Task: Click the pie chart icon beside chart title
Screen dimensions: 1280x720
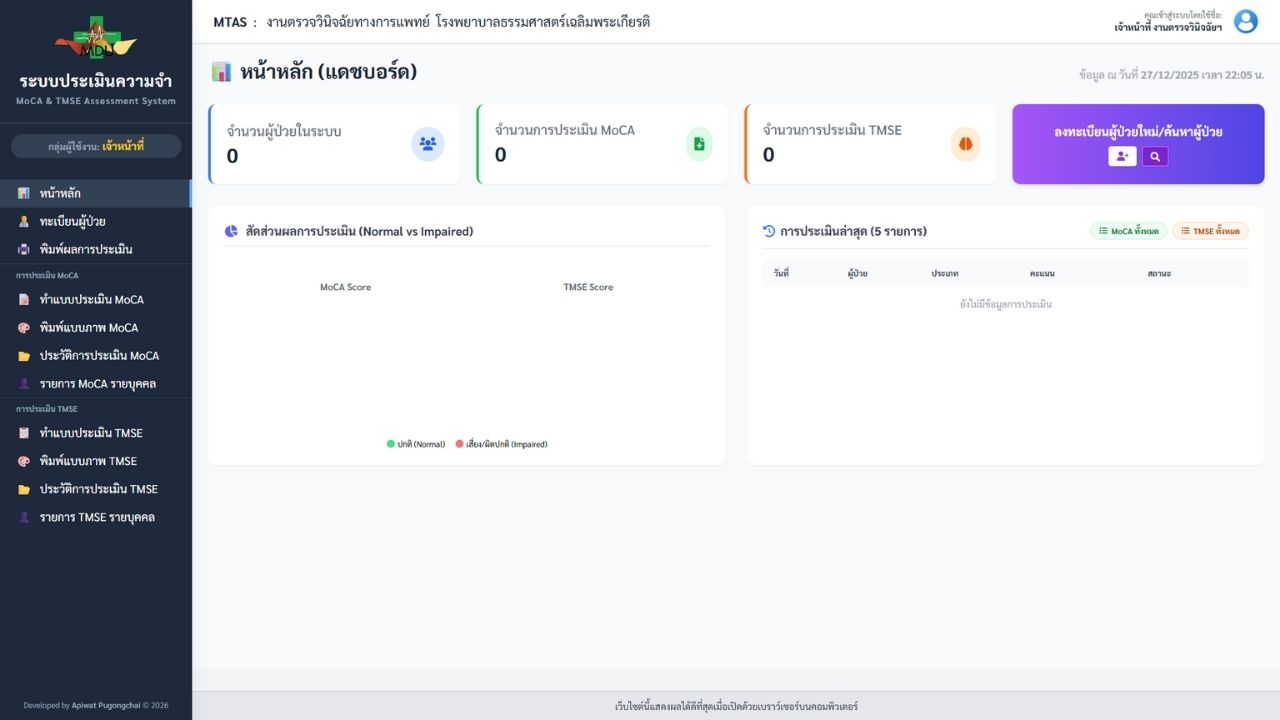Action: [x=231, y=231]
